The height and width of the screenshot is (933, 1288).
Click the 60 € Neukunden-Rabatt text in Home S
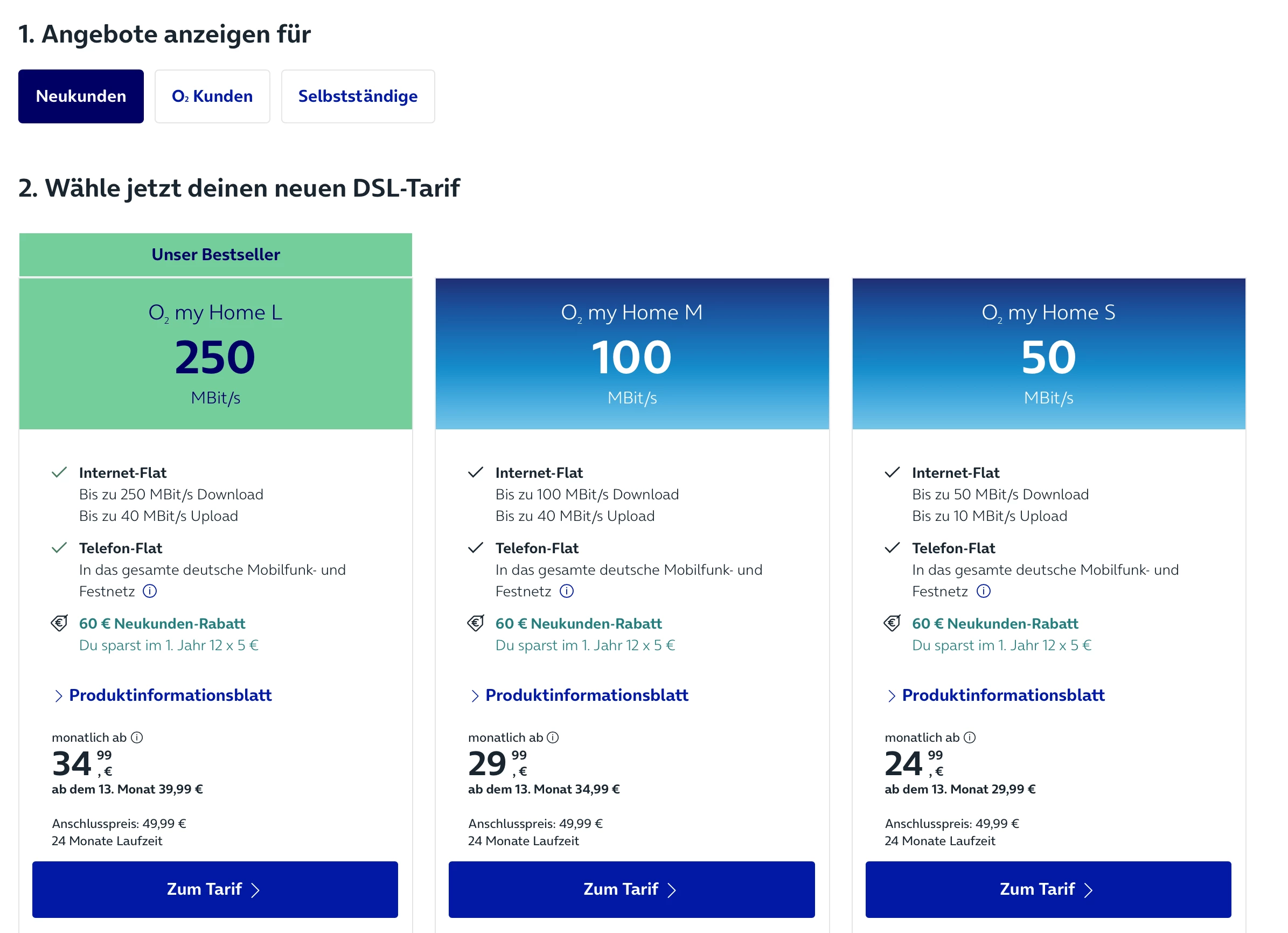pyautogui.click(x=994, y=623)
